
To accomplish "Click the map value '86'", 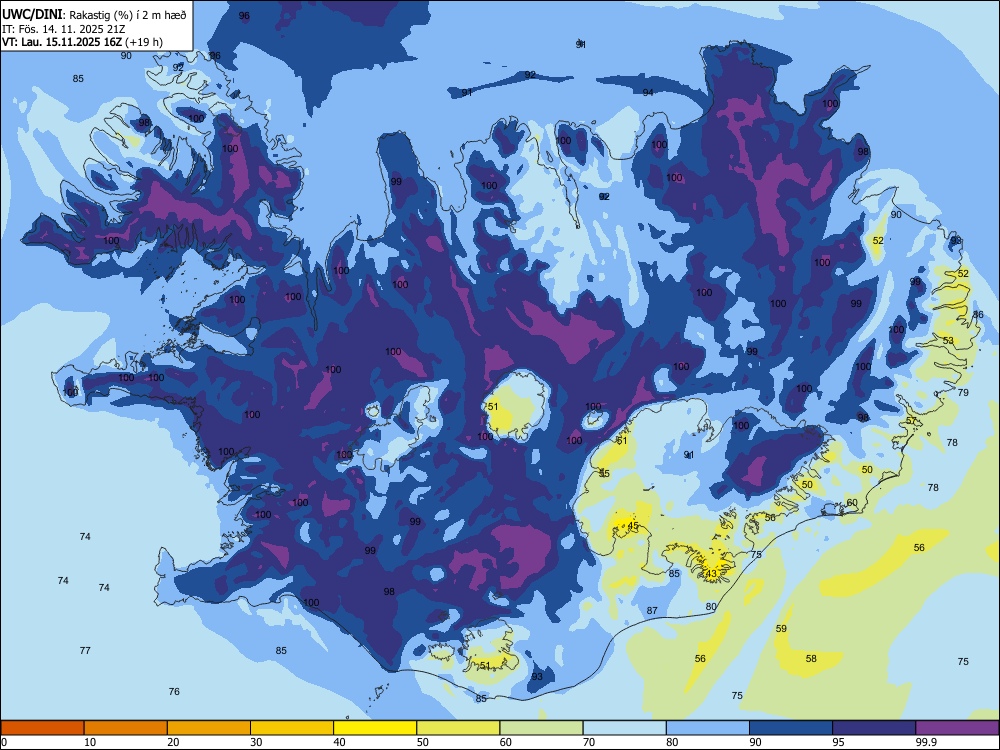I will tap(978, 315).
